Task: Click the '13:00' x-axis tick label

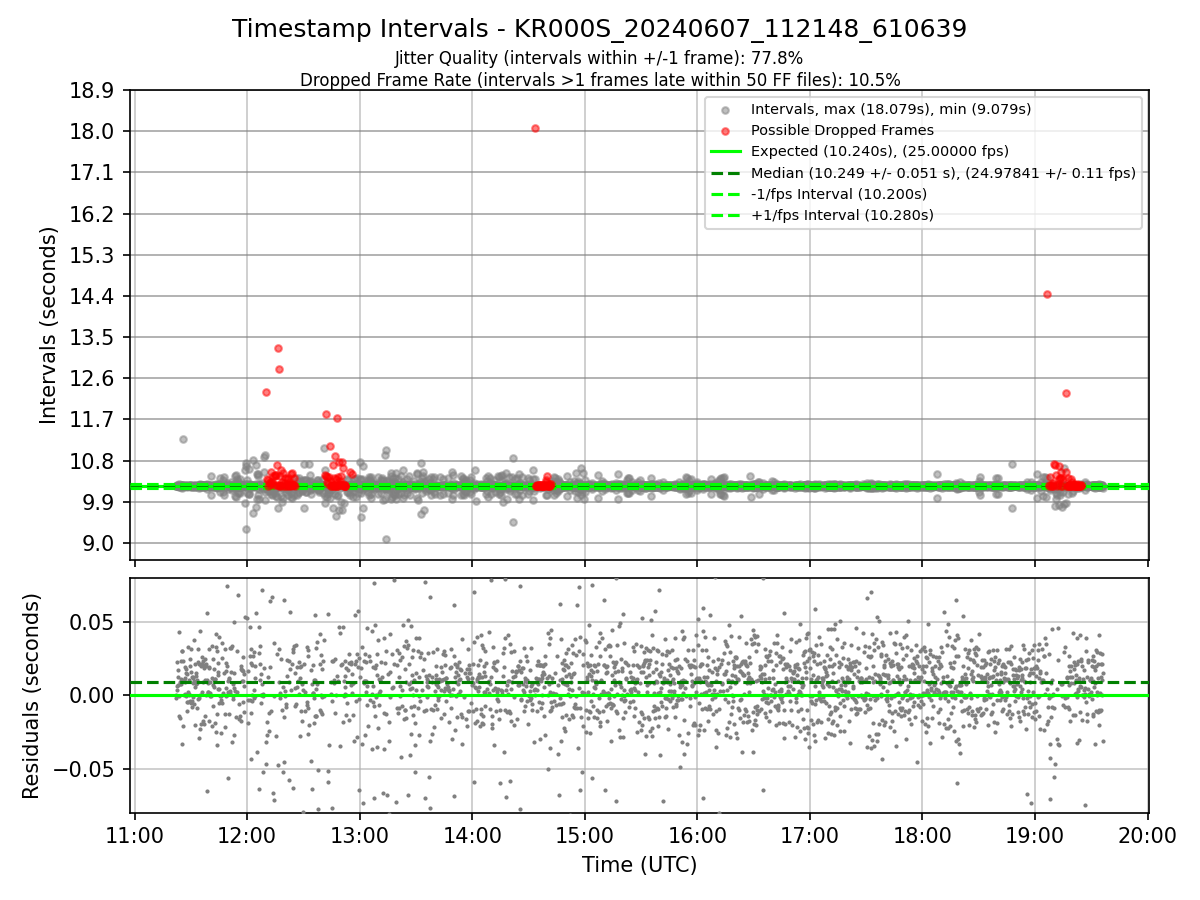Action: pos(360,837)
